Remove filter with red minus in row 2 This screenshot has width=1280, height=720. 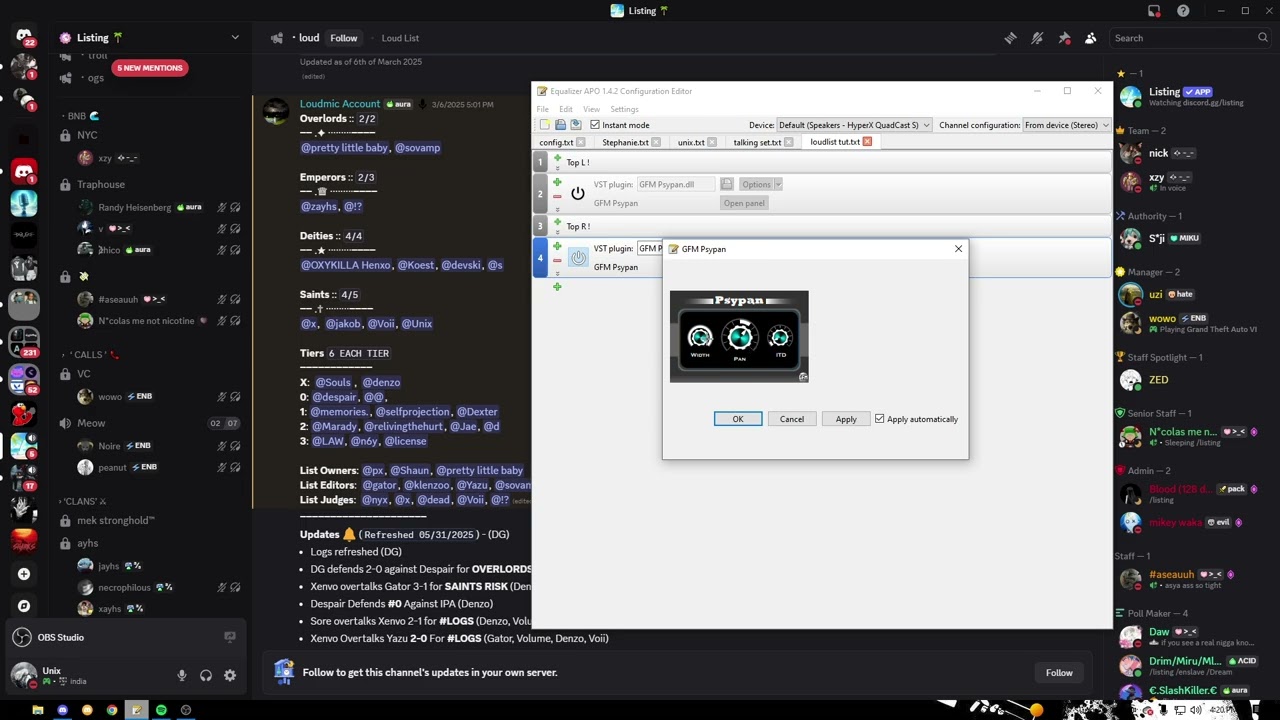[557, 197]
